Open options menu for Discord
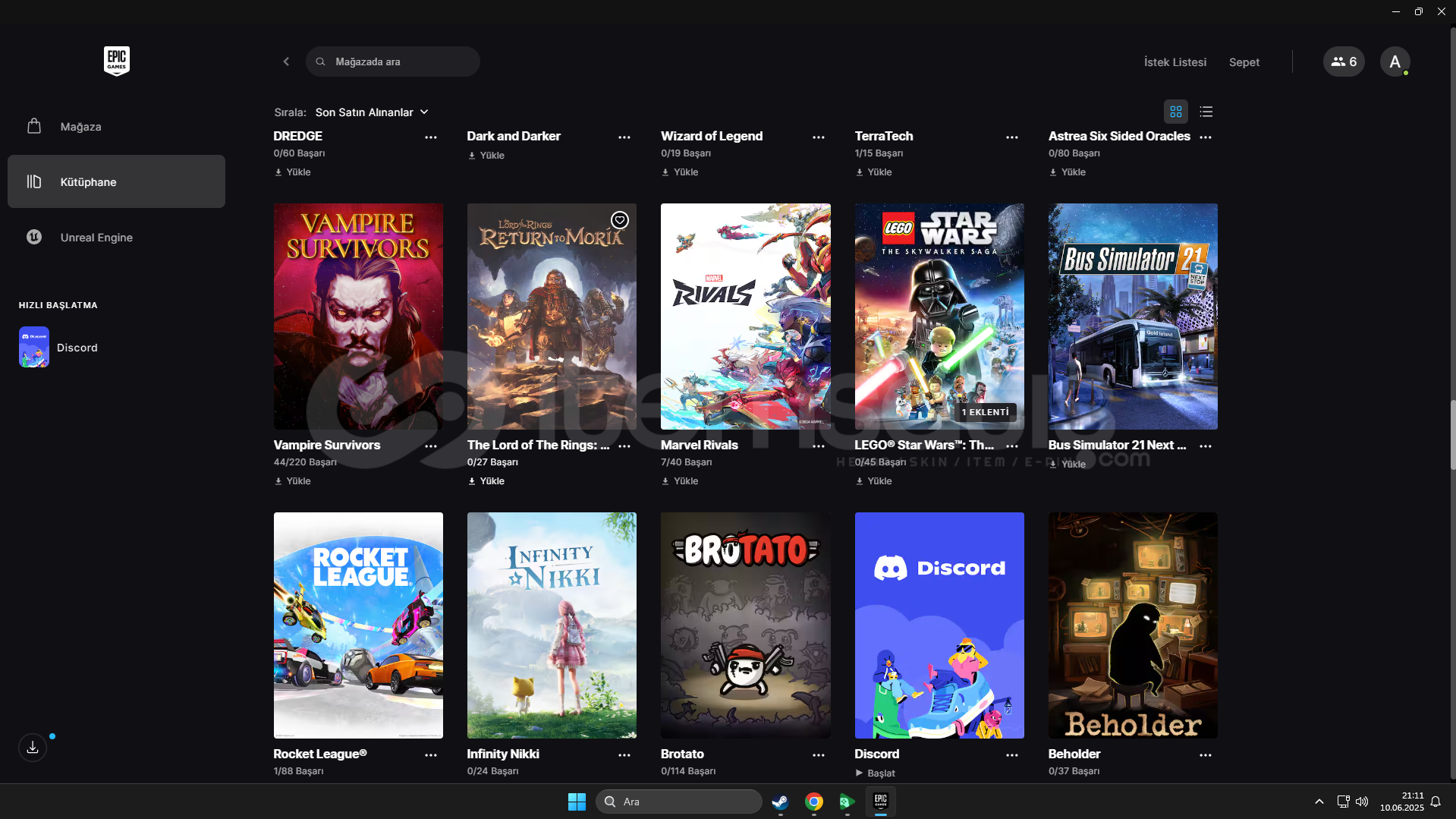Screen dimensions: 1456x819 click(x=1012, y=755)
